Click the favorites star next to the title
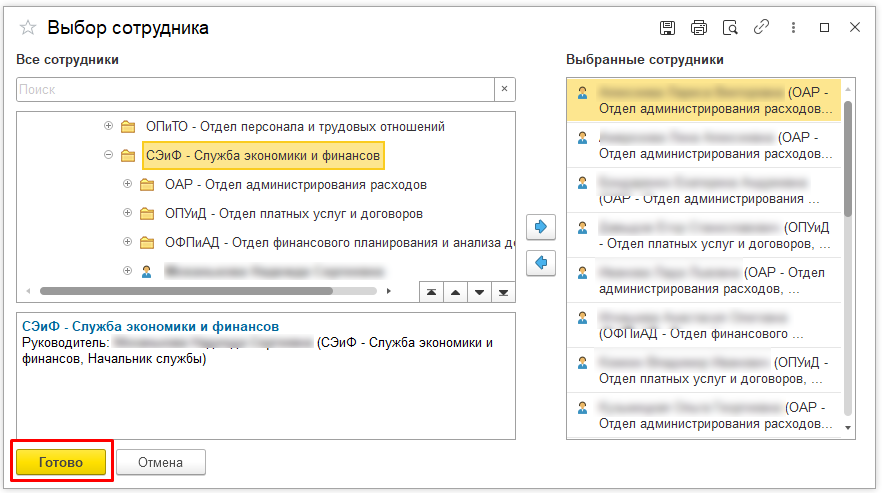882x493 pixels. click(29, 28)
